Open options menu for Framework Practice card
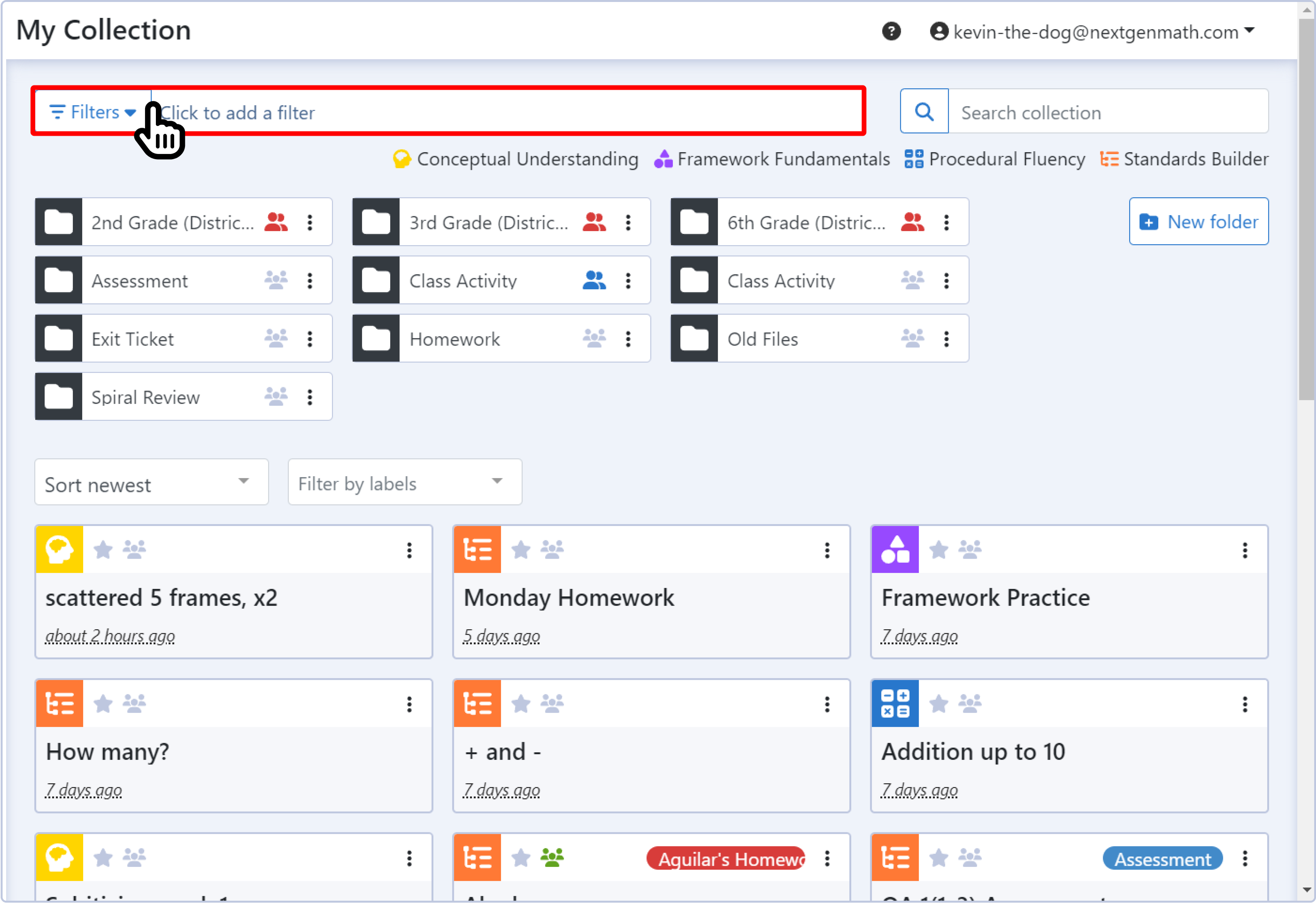This screenshot has width=1316, height=903. [1245, 550]
